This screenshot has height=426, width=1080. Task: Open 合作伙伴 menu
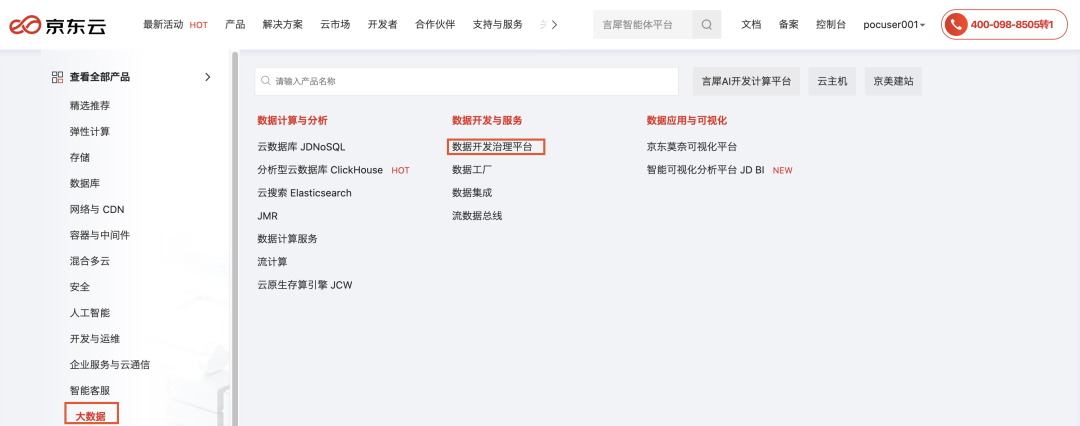pyautogui.click(x=435, y=25)
